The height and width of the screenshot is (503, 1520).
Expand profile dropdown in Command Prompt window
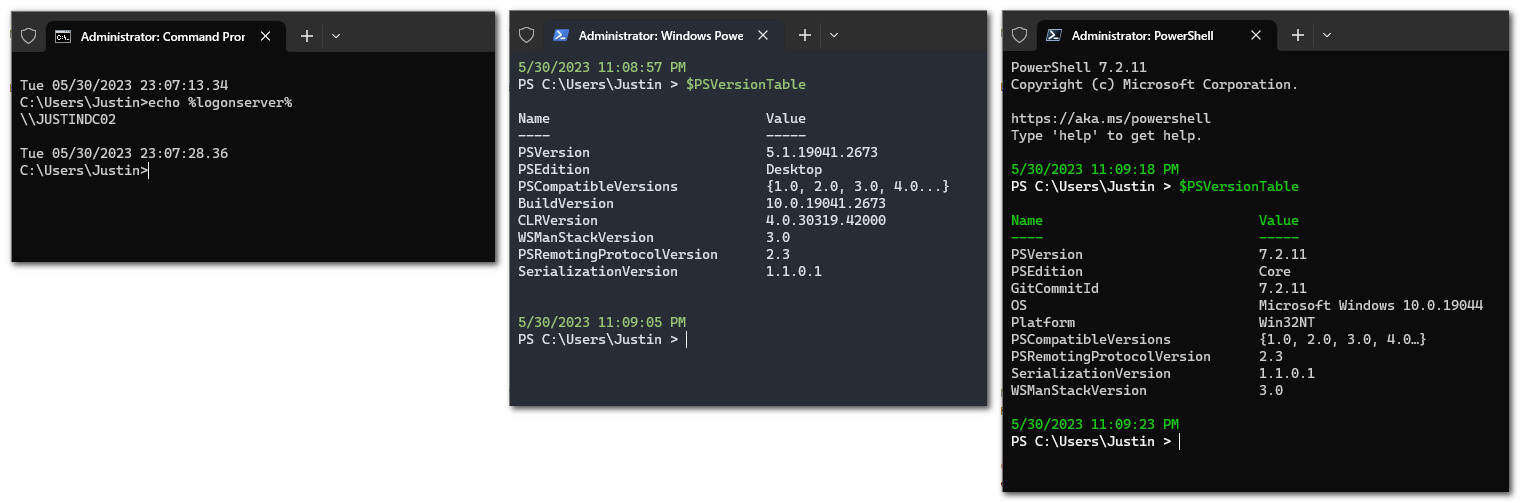coord(336,36)
